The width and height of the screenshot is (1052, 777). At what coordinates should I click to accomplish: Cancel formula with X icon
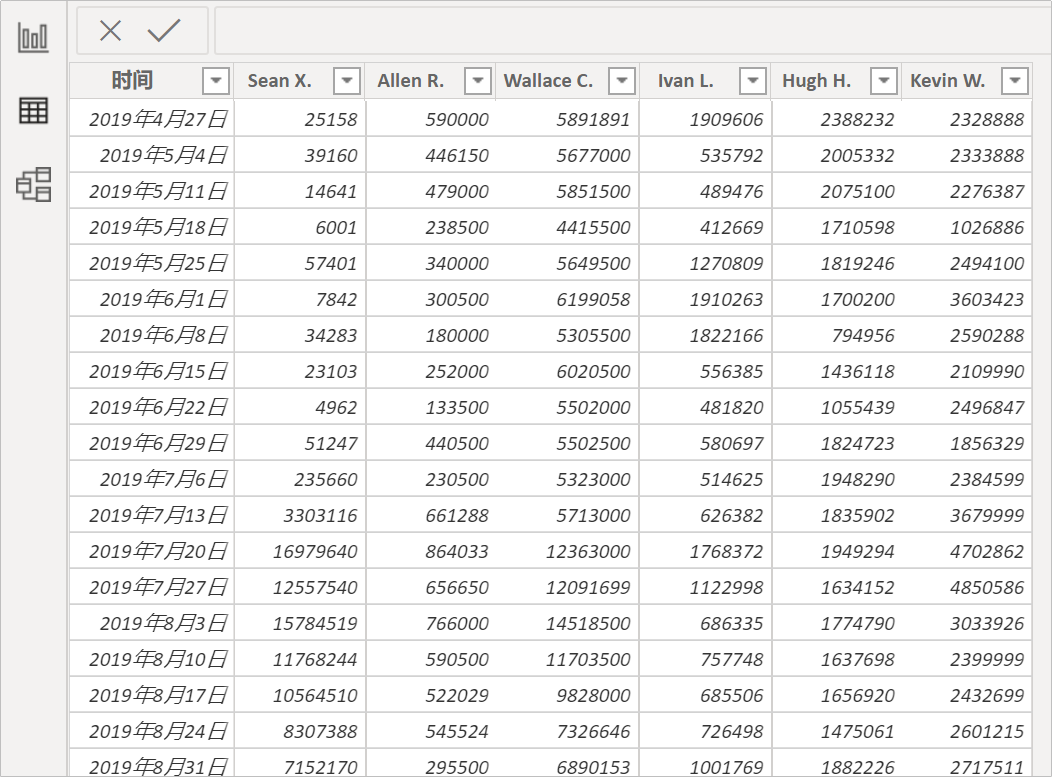point(110,31)
